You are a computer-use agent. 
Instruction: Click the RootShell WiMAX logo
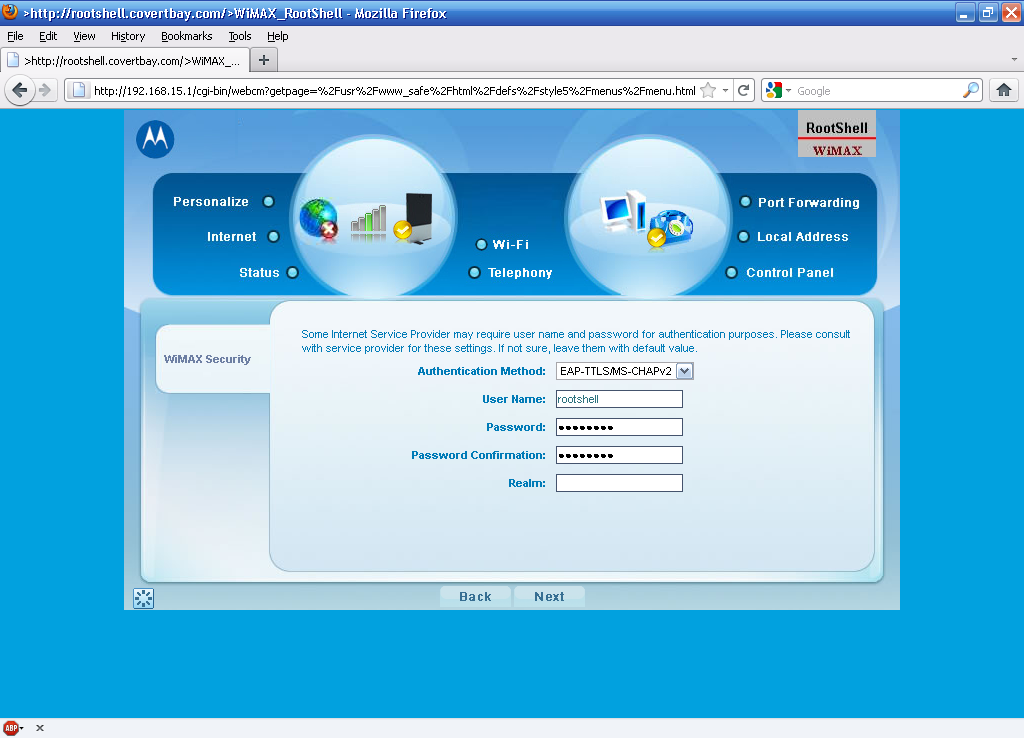pyautogui.click(x=837, y=134)
